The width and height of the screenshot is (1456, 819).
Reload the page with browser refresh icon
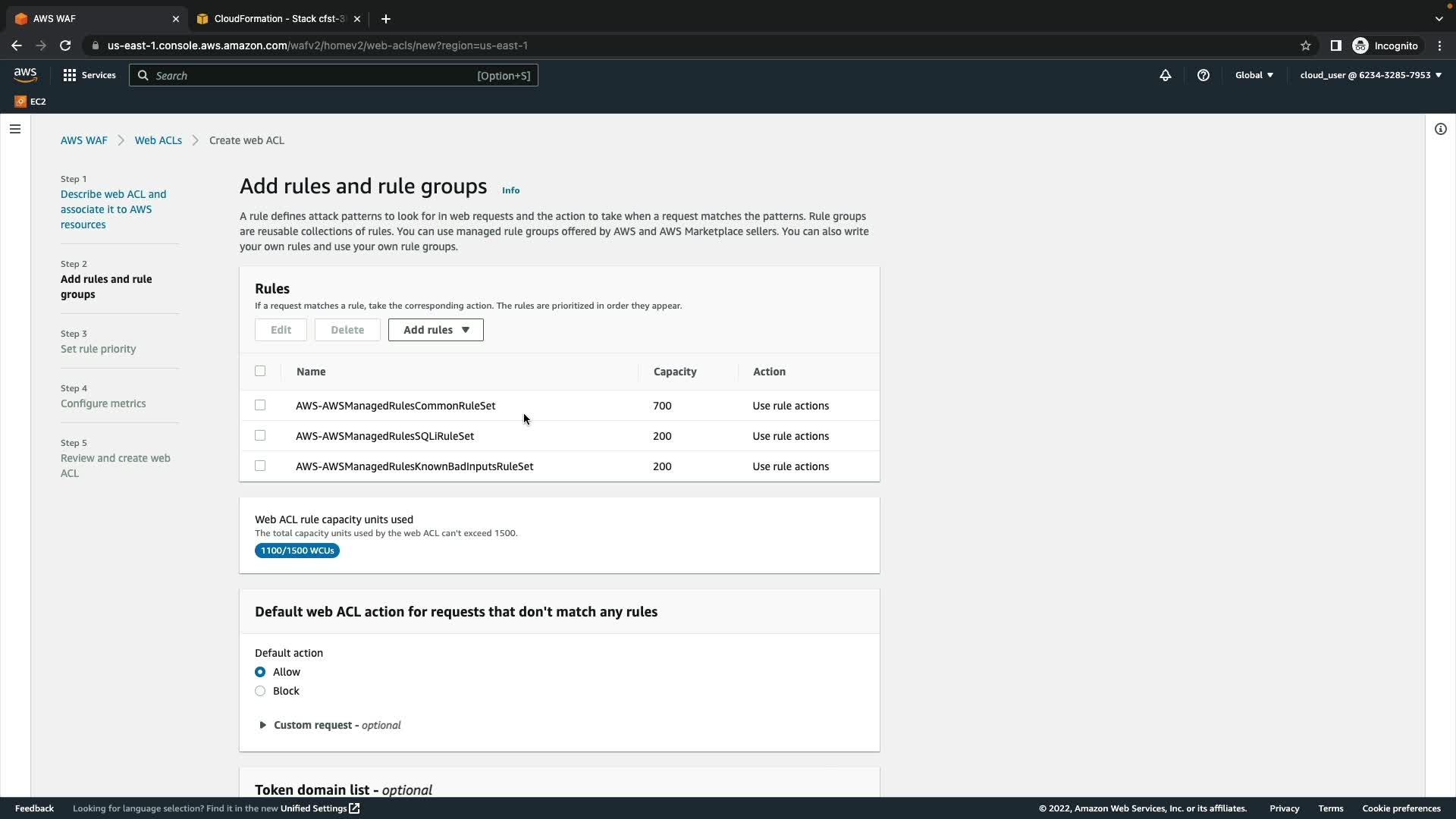[65, 45]
